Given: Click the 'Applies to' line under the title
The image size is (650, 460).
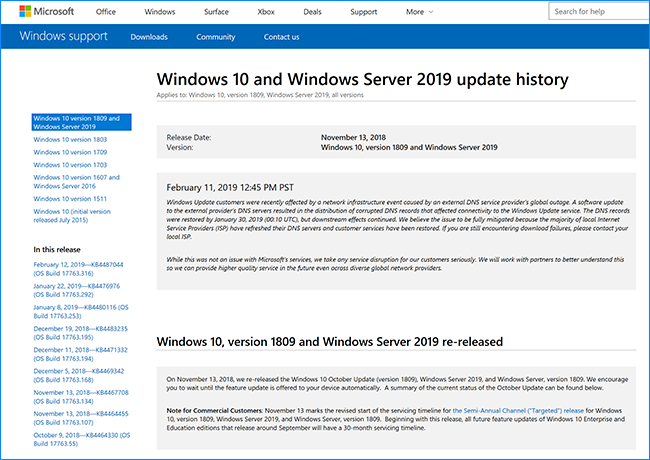Looking at the screenshot, I should (260, 95).
